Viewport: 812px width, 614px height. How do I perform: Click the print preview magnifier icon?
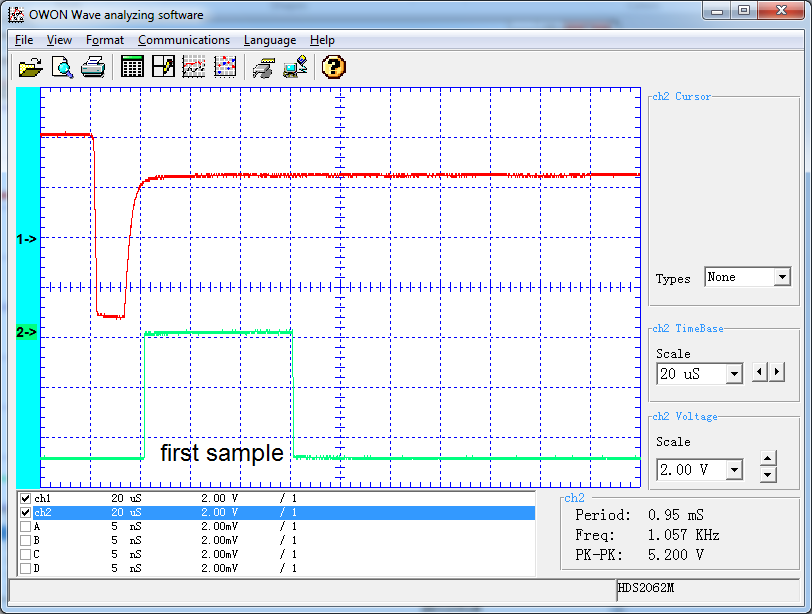click(62, 67)
